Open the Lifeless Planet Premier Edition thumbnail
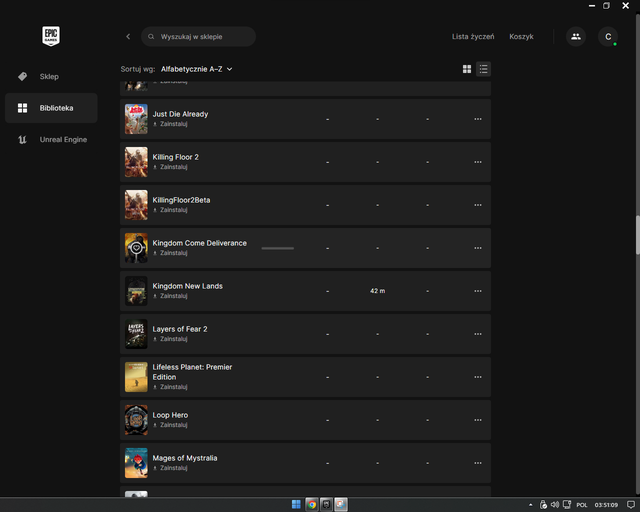The width and height of the screenshot is (640, 512). point(136,377)
